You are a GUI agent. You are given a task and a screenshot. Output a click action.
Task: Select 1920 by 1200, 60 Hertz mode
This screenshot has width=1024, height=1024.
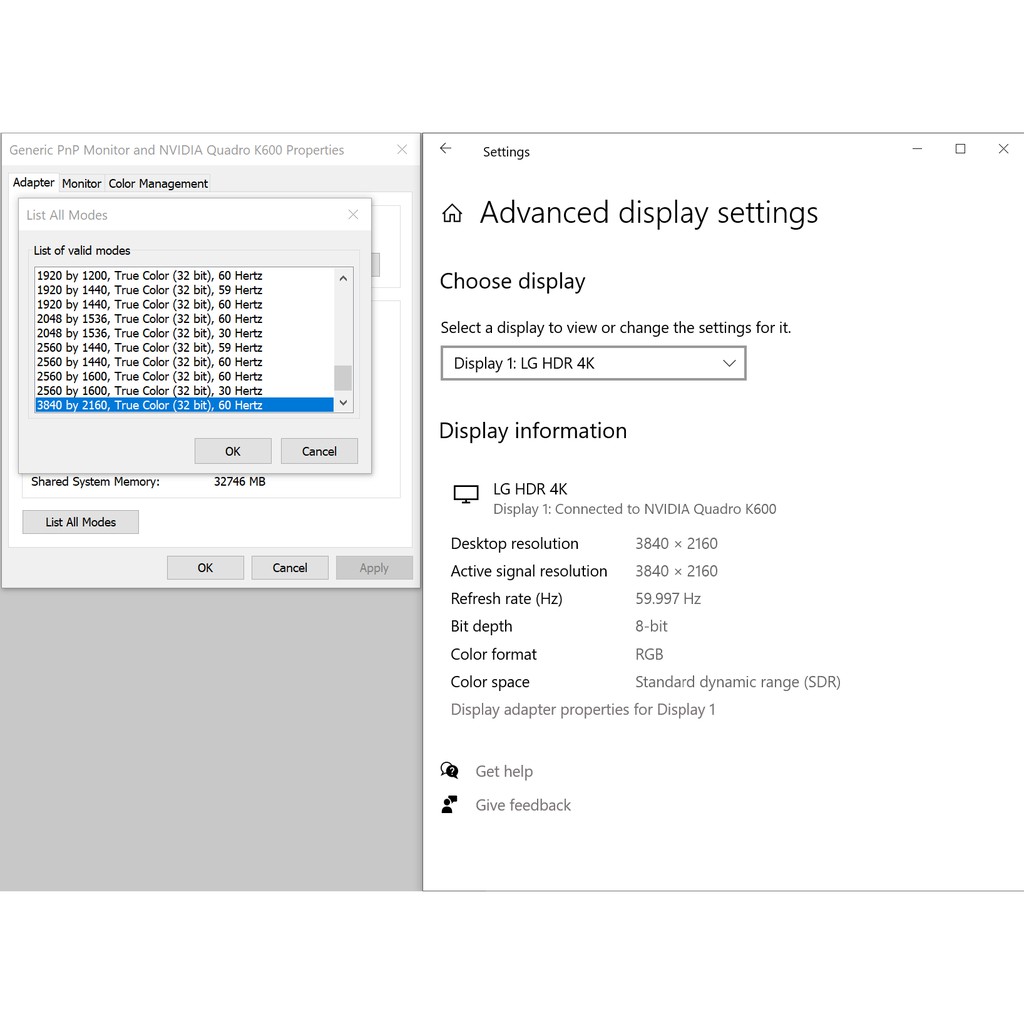click(150, 275)
